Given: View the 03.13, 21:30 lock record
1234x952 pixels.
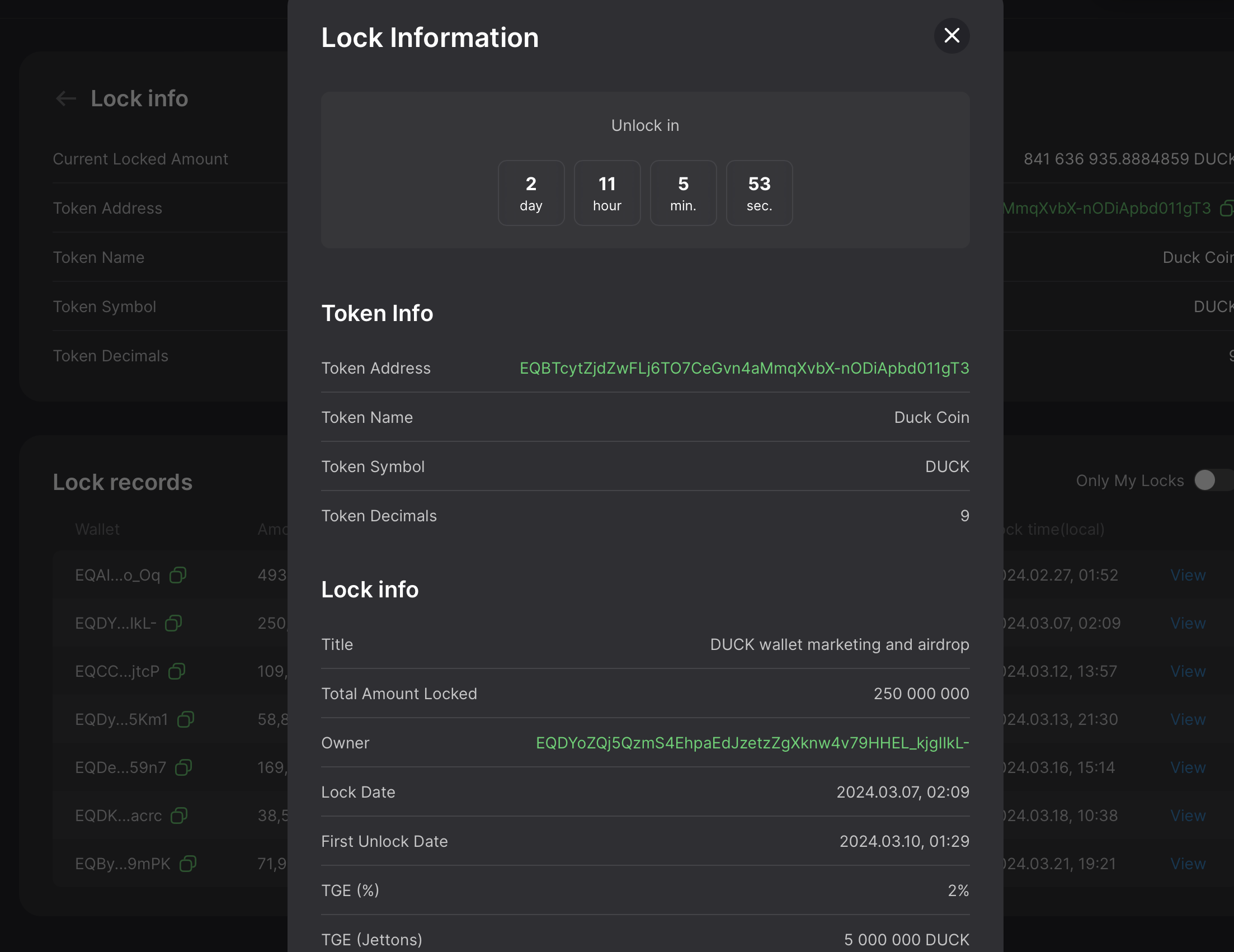Looking at the screenshot, I should coord(1188,719).
